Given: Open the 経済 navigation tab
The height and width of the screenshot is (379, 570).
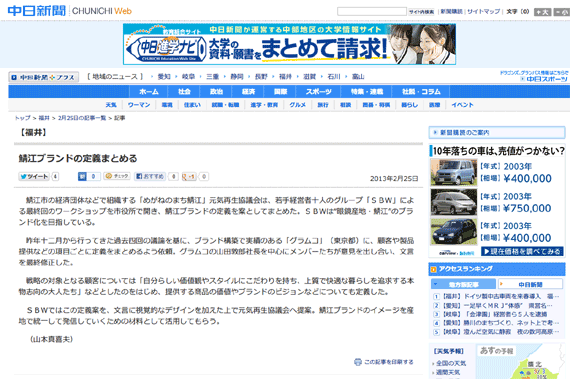Looking at the screenshot, I should (x=248, y=92).
